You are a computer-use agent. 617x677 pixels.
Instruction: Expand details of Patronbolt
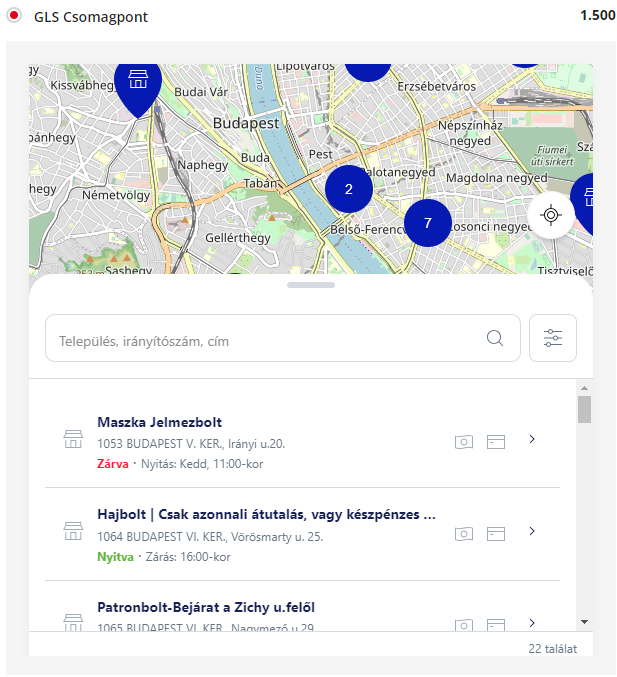(x=532, y=623)
